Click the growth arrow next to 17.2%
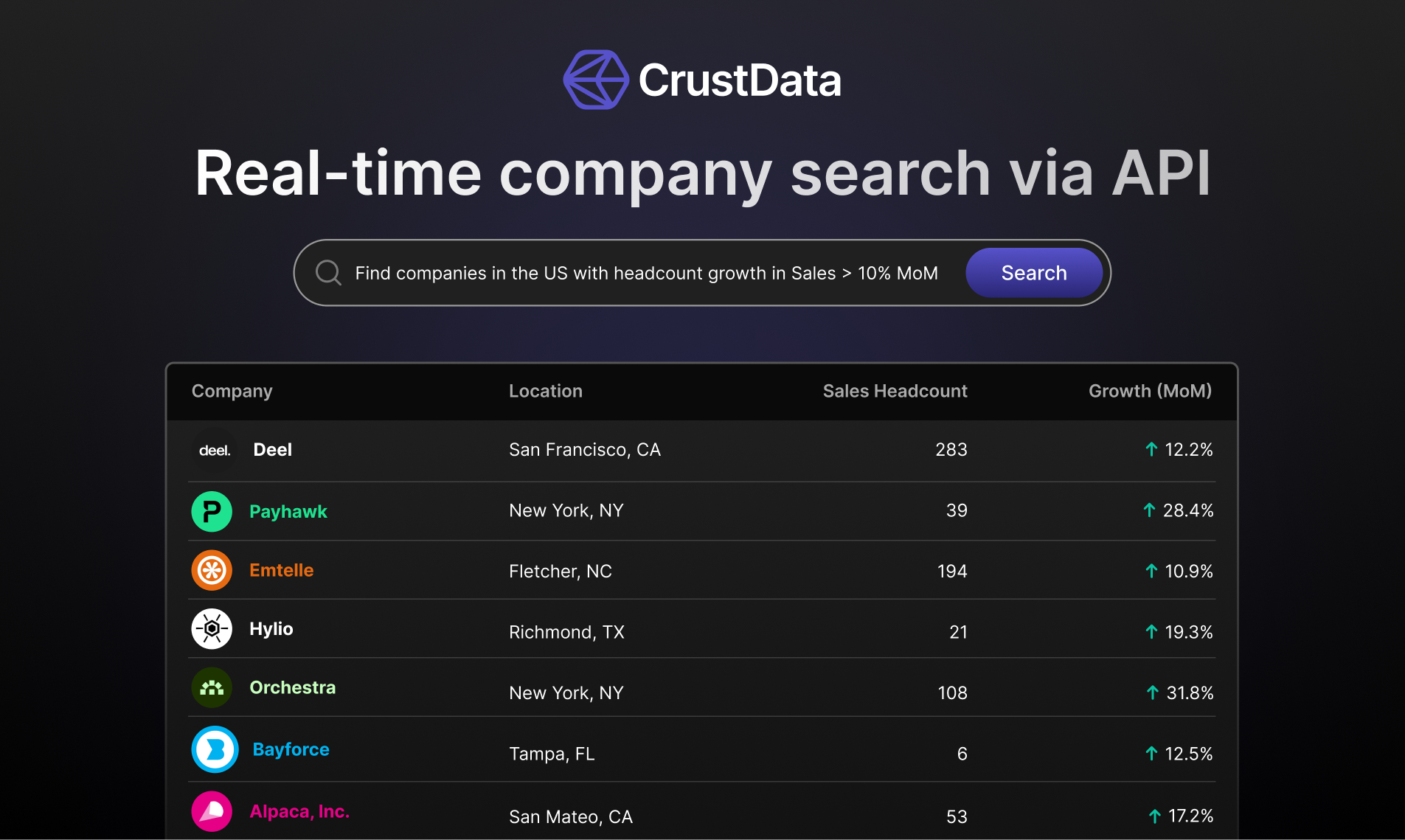 1155,816
